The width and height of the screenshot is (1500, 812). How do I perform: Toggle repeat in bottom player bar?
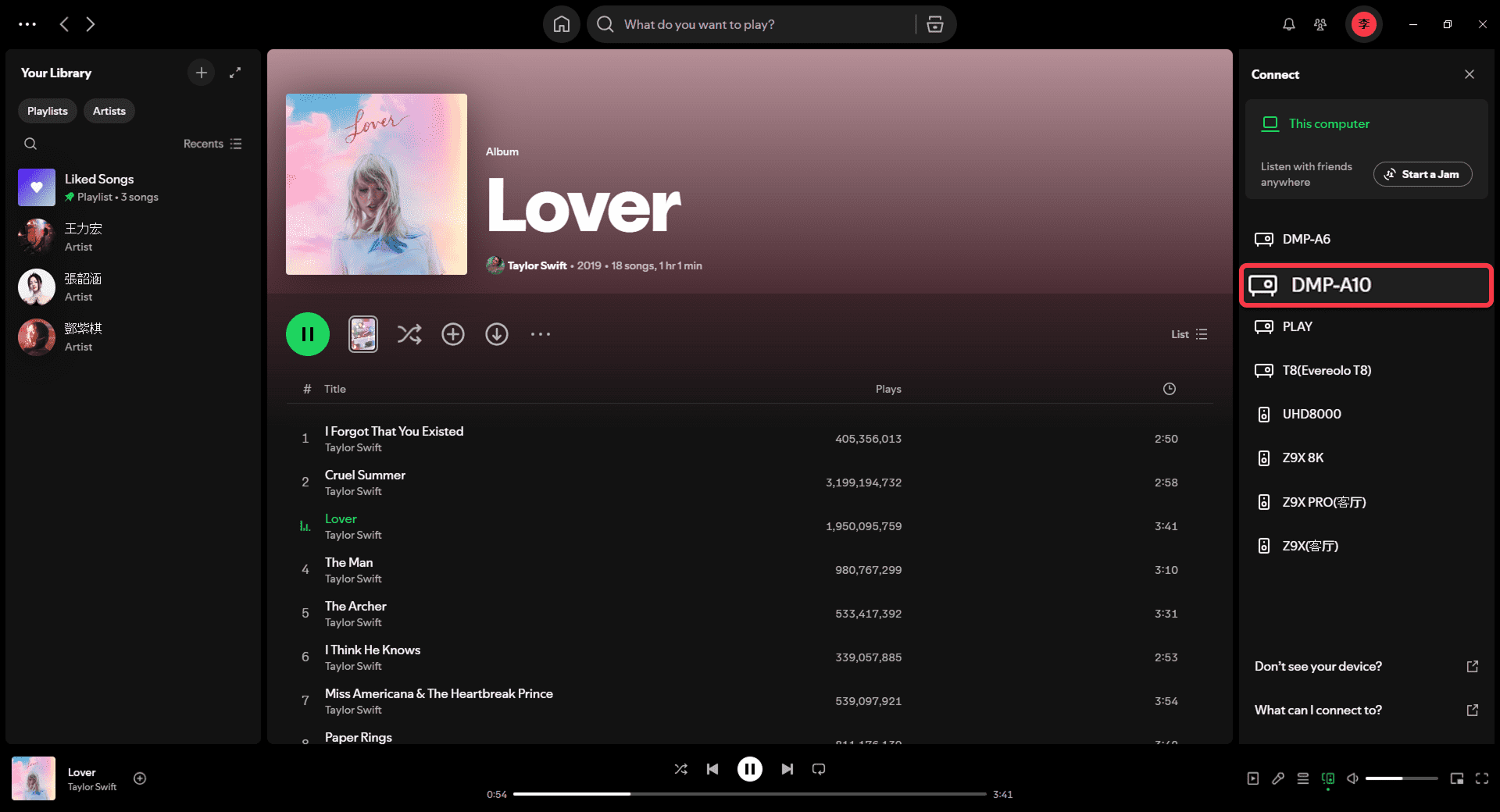(x=818, y=769)
